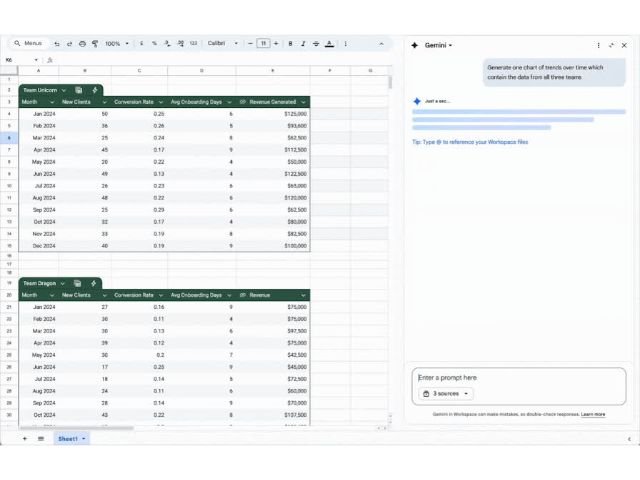Click Team Dragon table view icon
Viewport: 640px width, 480px height.
[78, 283]
